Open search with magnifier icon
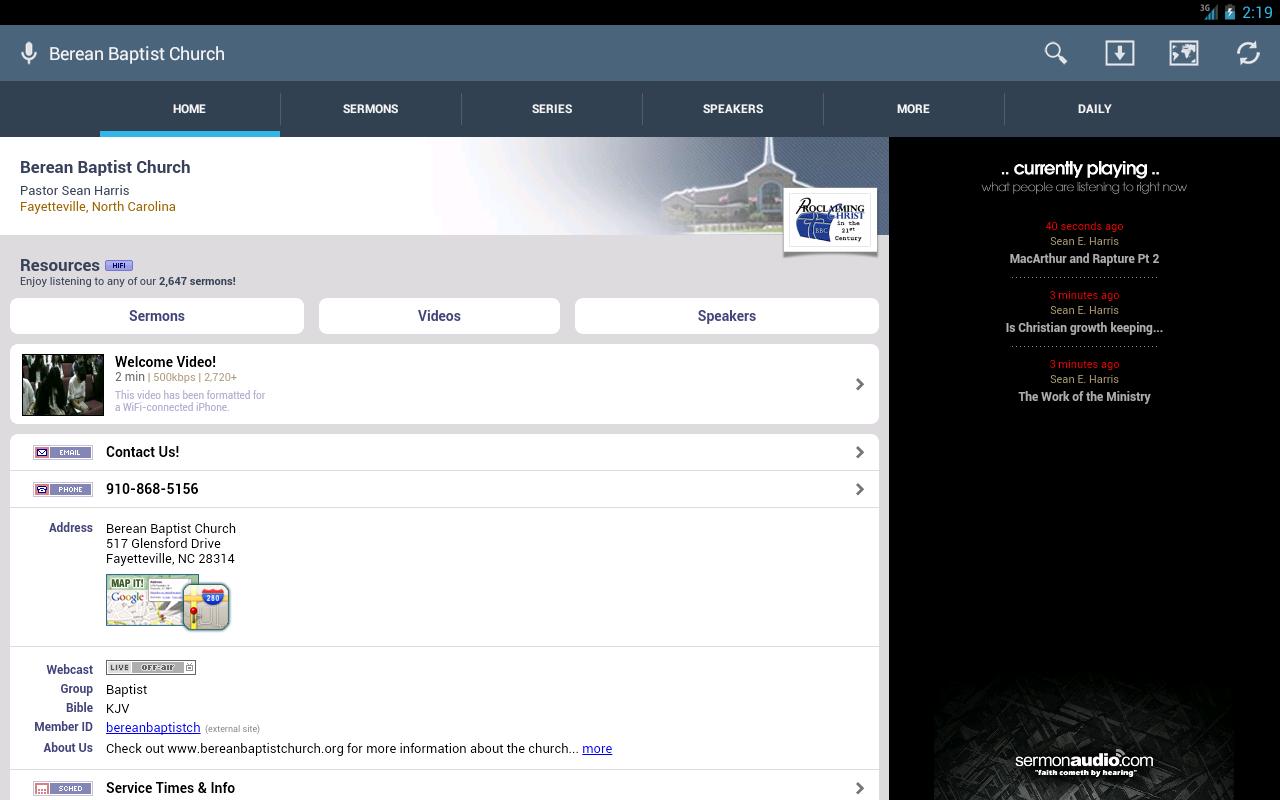 pyautogui.click(x=1056, y=53)
